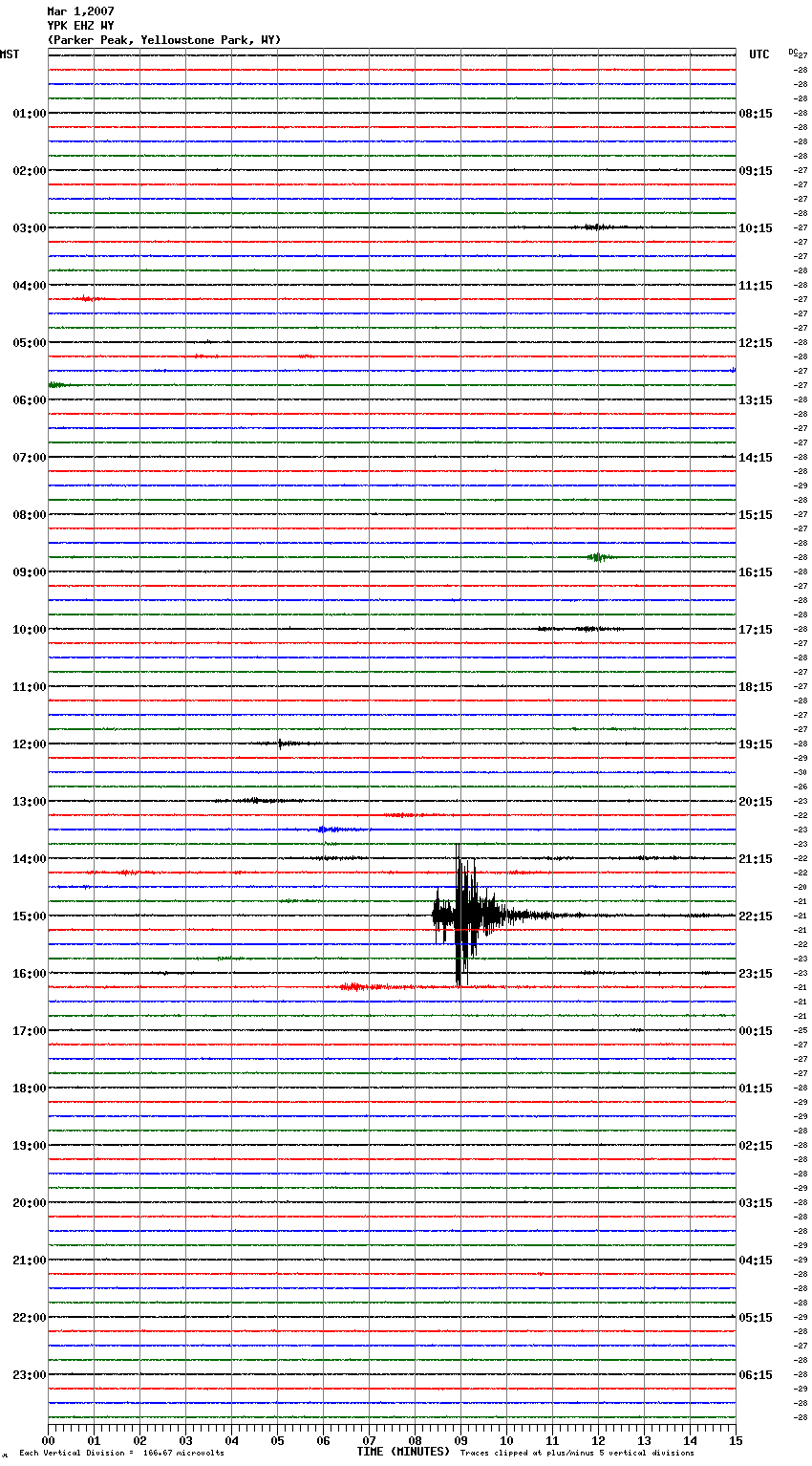The image size is (812, 1466).
Task: Click the MST "17:00" hour label
Action: (30, 1031)
